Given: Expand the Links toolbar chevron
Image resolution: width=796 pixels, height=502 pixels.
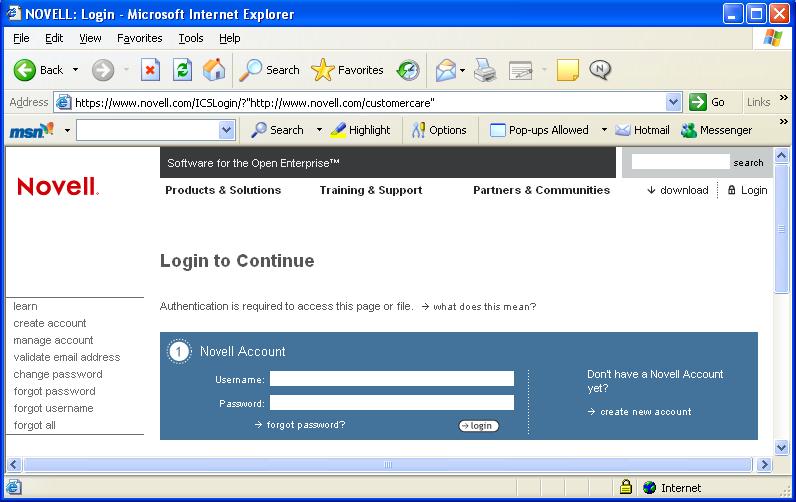Looking at the screenshot, I should tap(783, 97).
